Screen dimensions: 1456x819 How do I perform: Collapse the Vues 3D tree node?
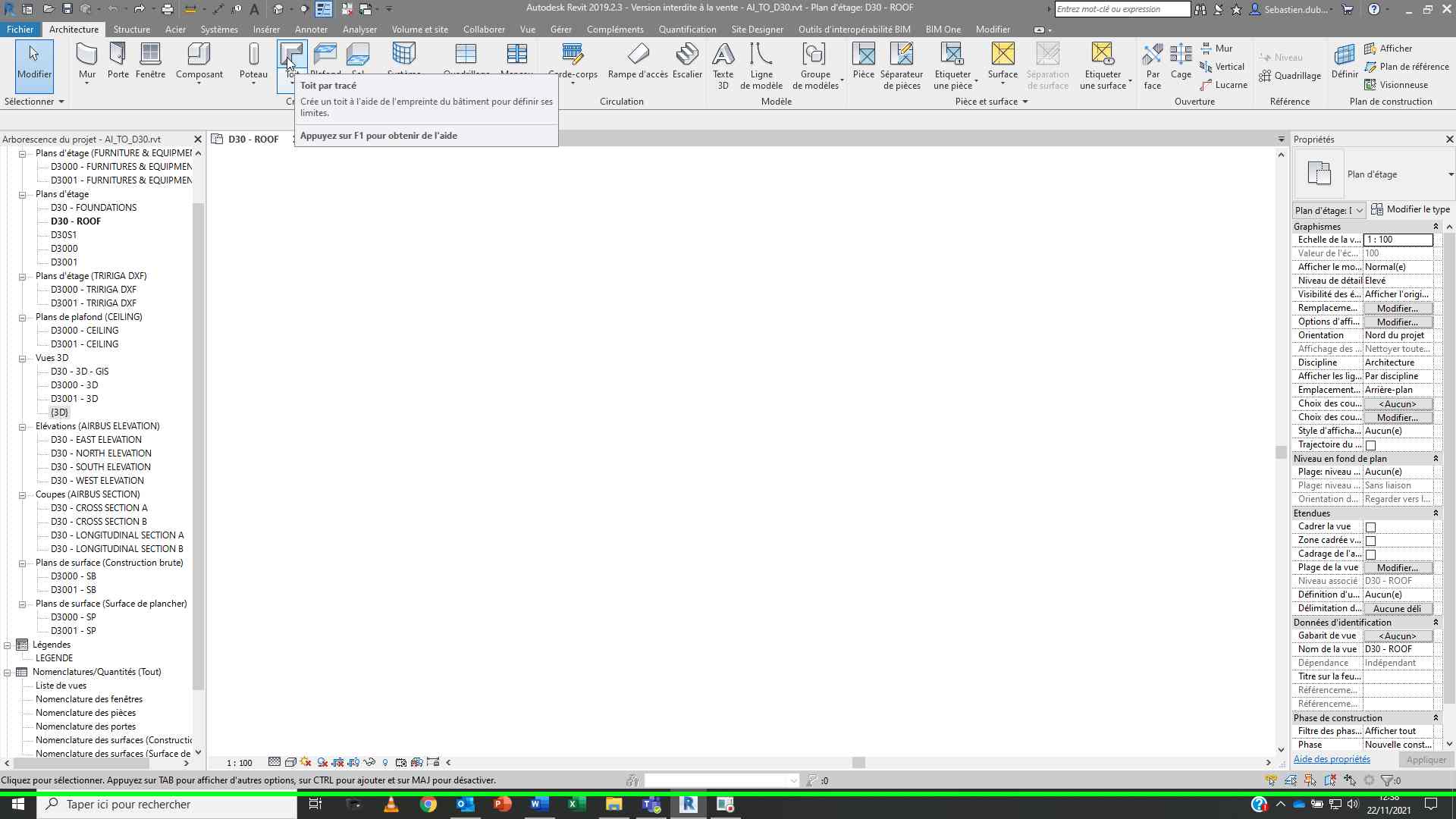click(22, 358)
